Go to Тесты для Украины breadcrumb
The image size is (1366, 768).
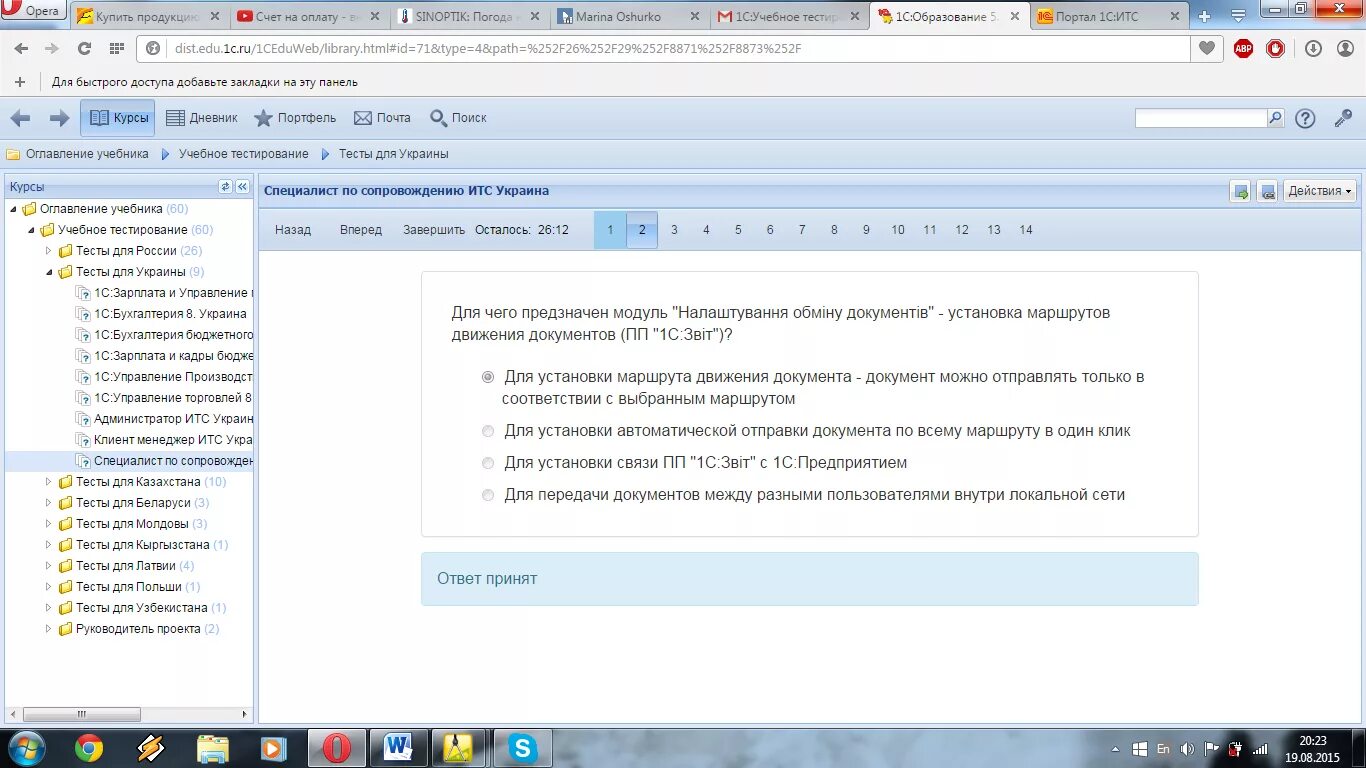click(393, 154)
